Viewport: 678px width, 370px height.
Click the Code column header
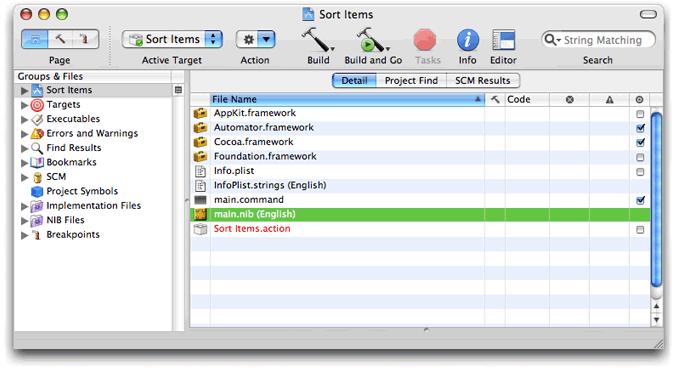[527, 99]
